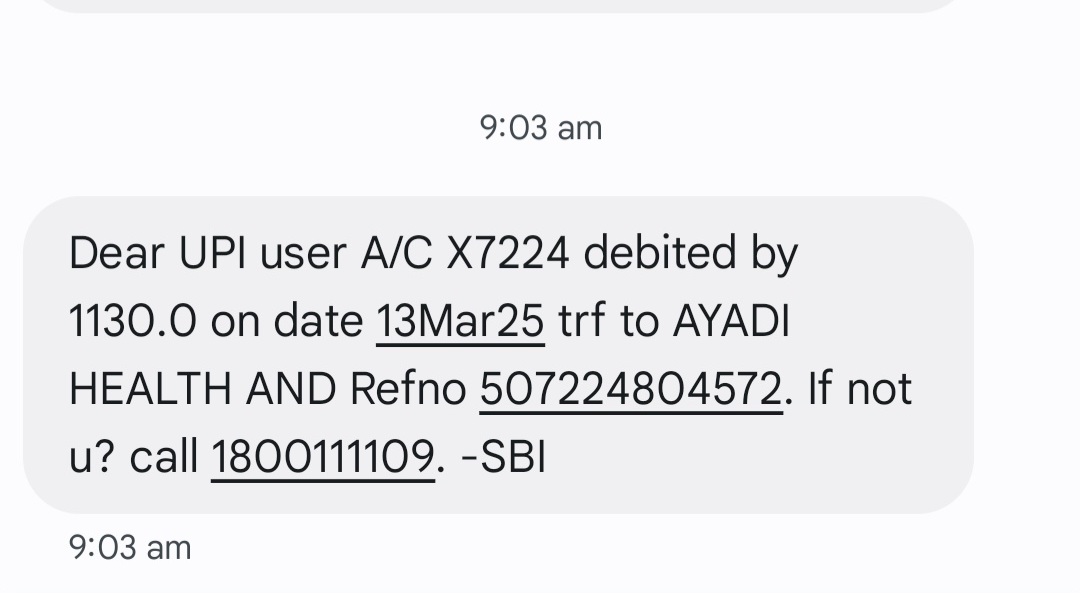Open the reference number 507224804572 link

coord(630,389)
